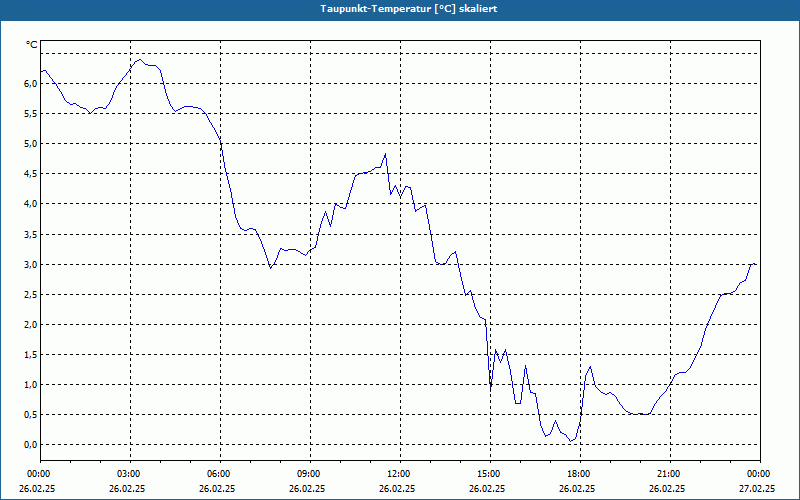Viewport: 800px width, 500px height.
Task: Click the 5,5 y-axis label
Action: 31,114
